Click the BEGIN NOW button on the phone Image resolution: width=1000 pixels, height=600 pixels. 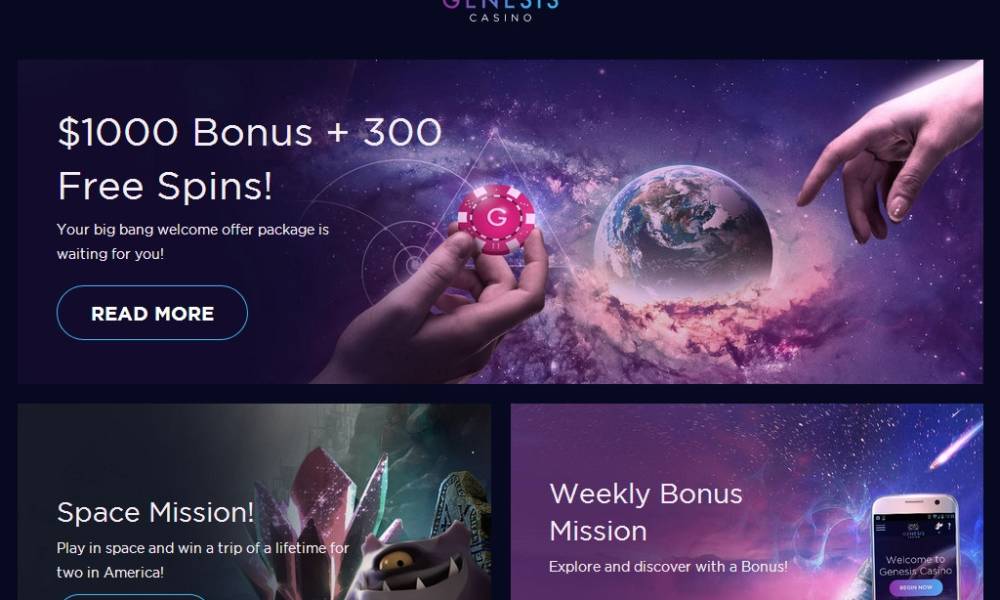click(x=916, y=587)
